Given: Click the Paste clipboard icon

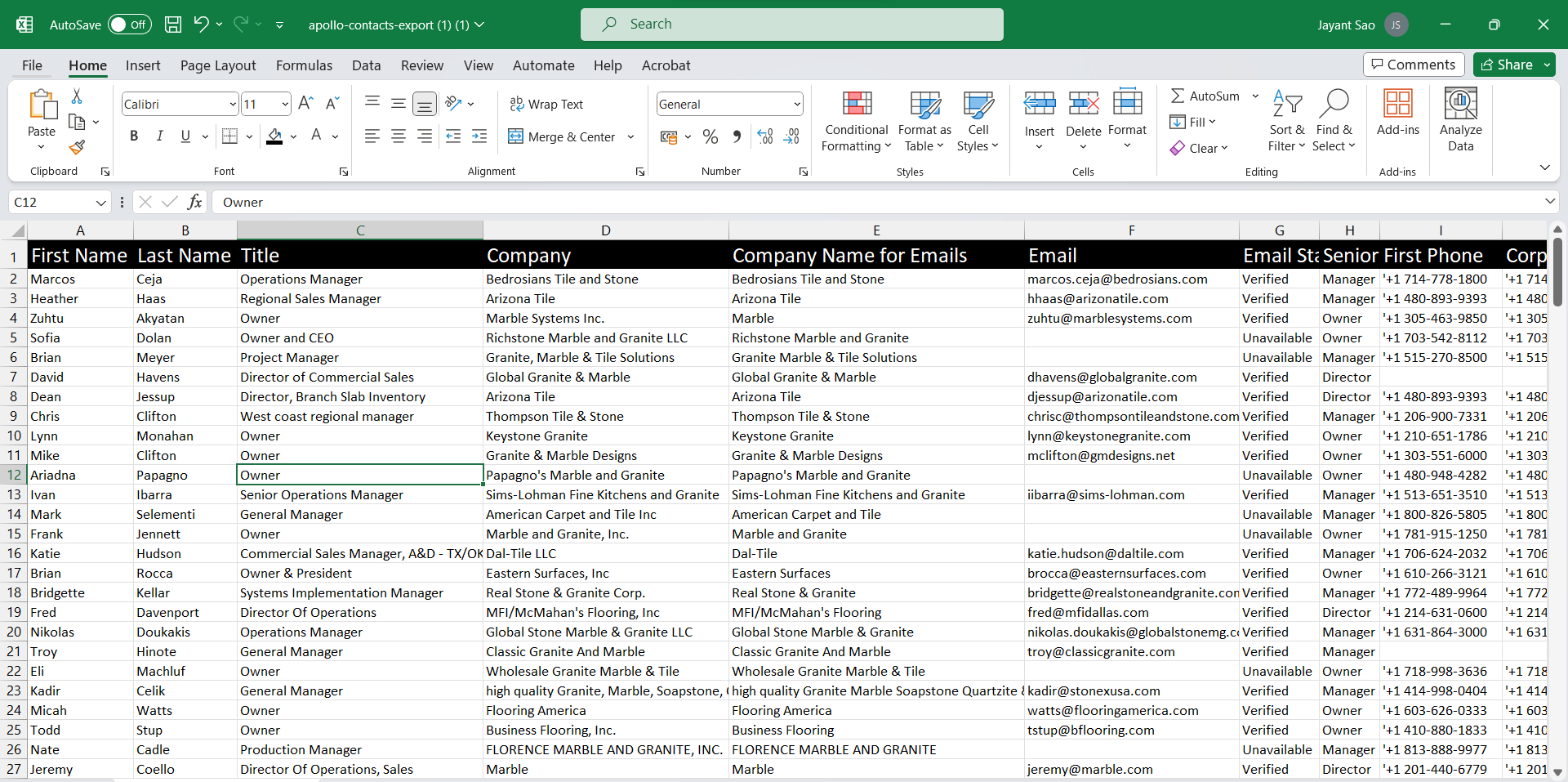Looking at the screenshot, I should 42,105.
